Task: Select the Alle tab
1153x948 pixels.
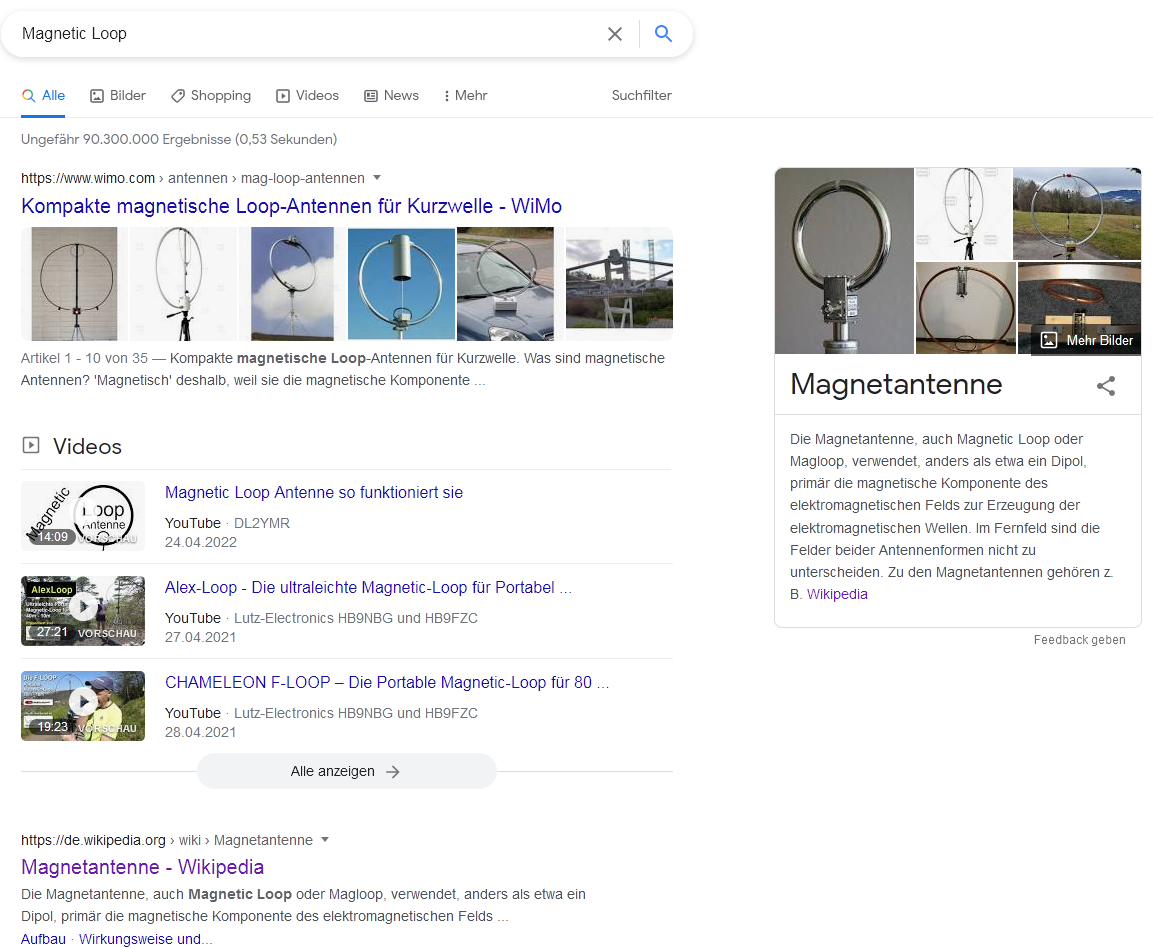Action: (43, 96)
